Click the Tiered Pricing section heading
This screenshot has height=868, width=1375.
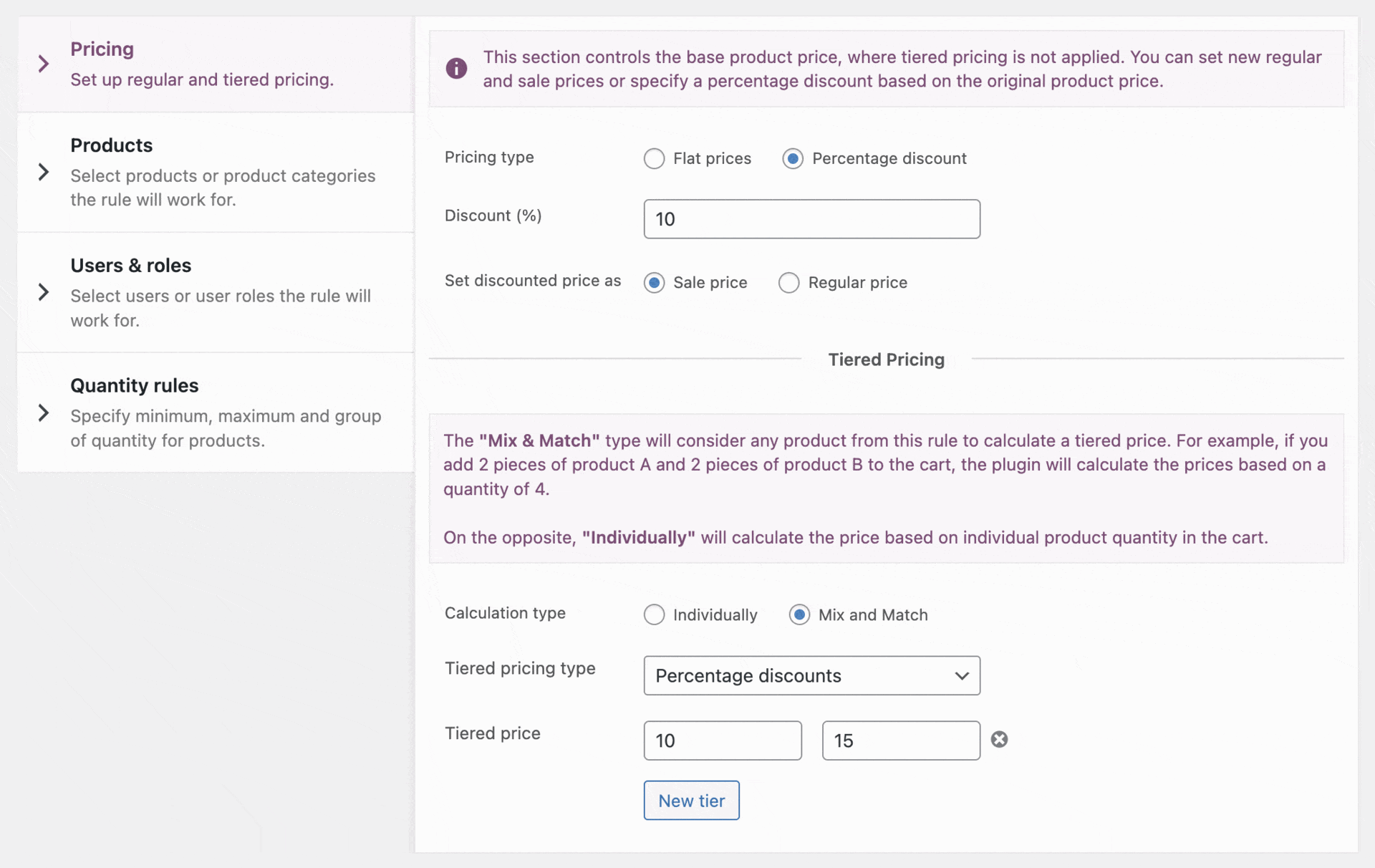pyautogui.click(x=886, y=360)
